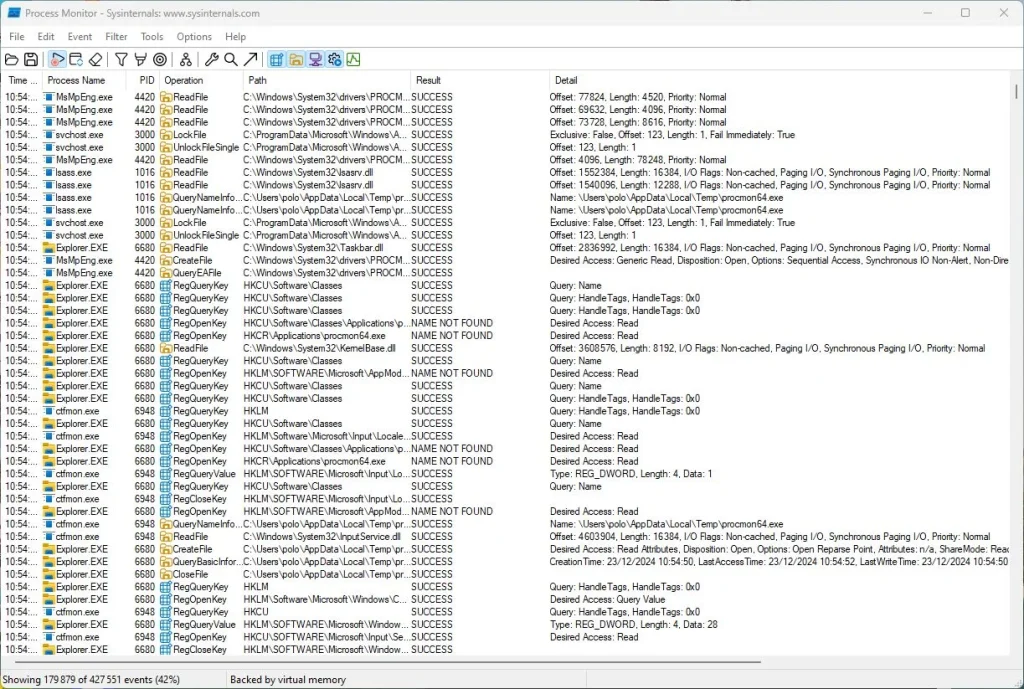Click the 'Type: REG_DWORD, Length: 4, Data: 28' detail
Screen dimensions: 1024x689
[633, 624]
